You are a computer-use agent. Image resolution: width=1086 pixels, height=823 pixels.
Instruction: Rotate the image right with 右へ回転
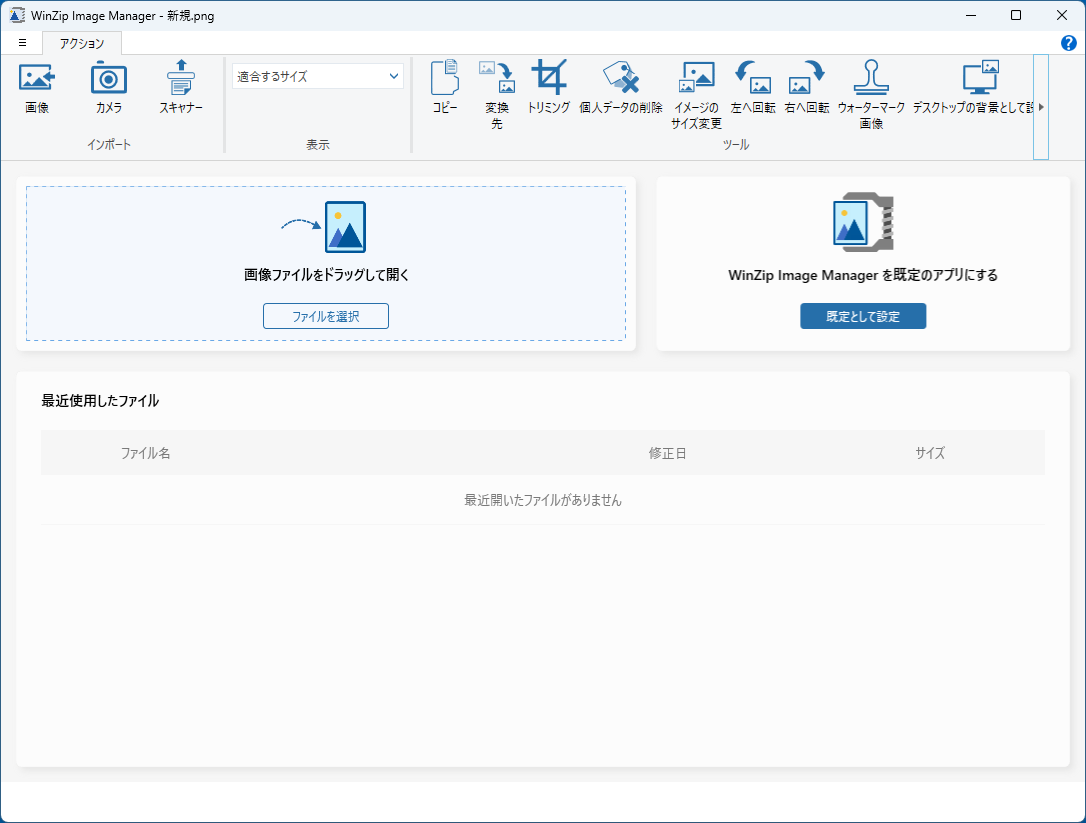click(806, 87)
